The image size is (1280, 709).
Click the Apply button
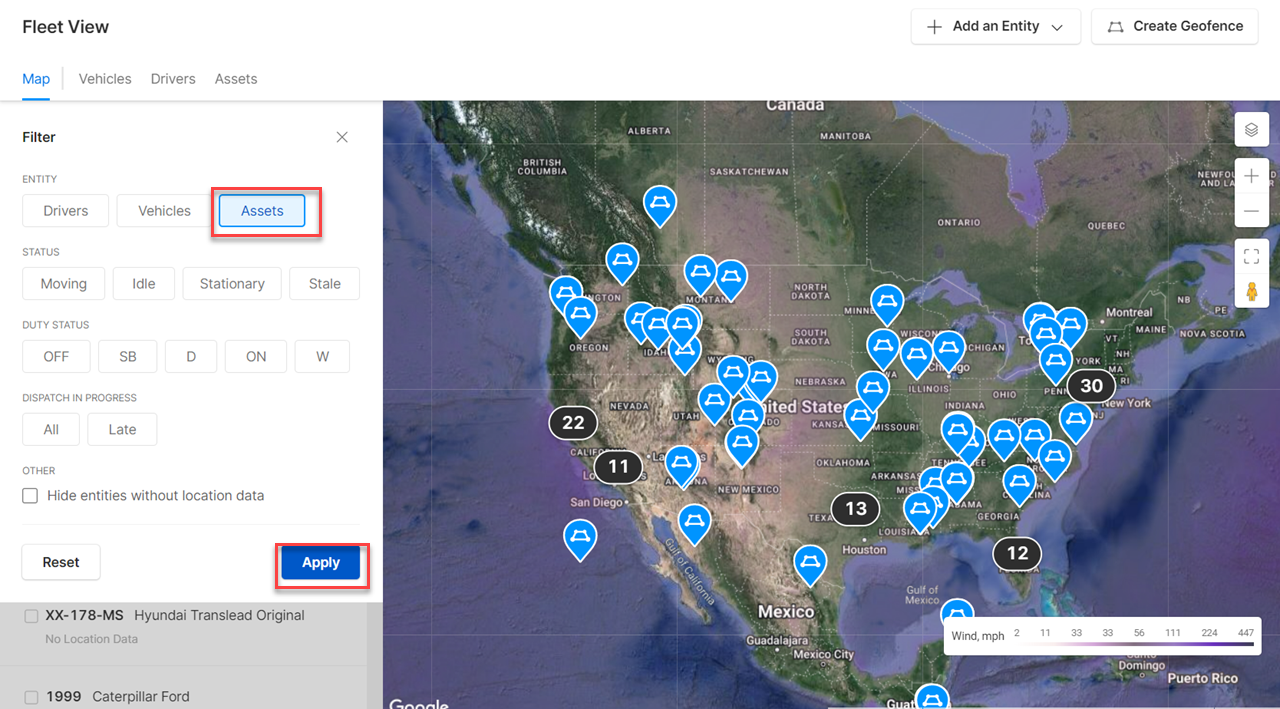pos(321,562)
